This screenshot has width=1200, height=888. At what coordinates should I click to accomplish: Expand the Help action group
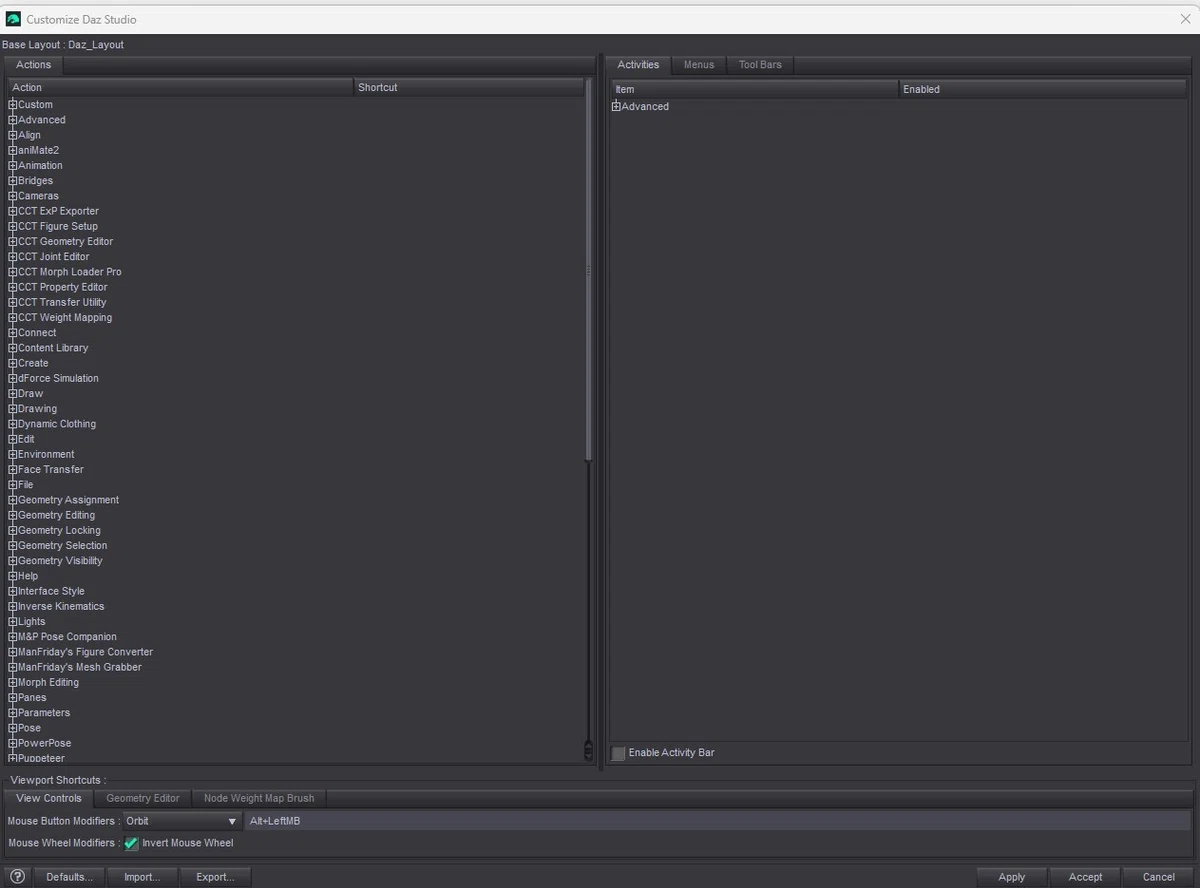tap(13, 576)
